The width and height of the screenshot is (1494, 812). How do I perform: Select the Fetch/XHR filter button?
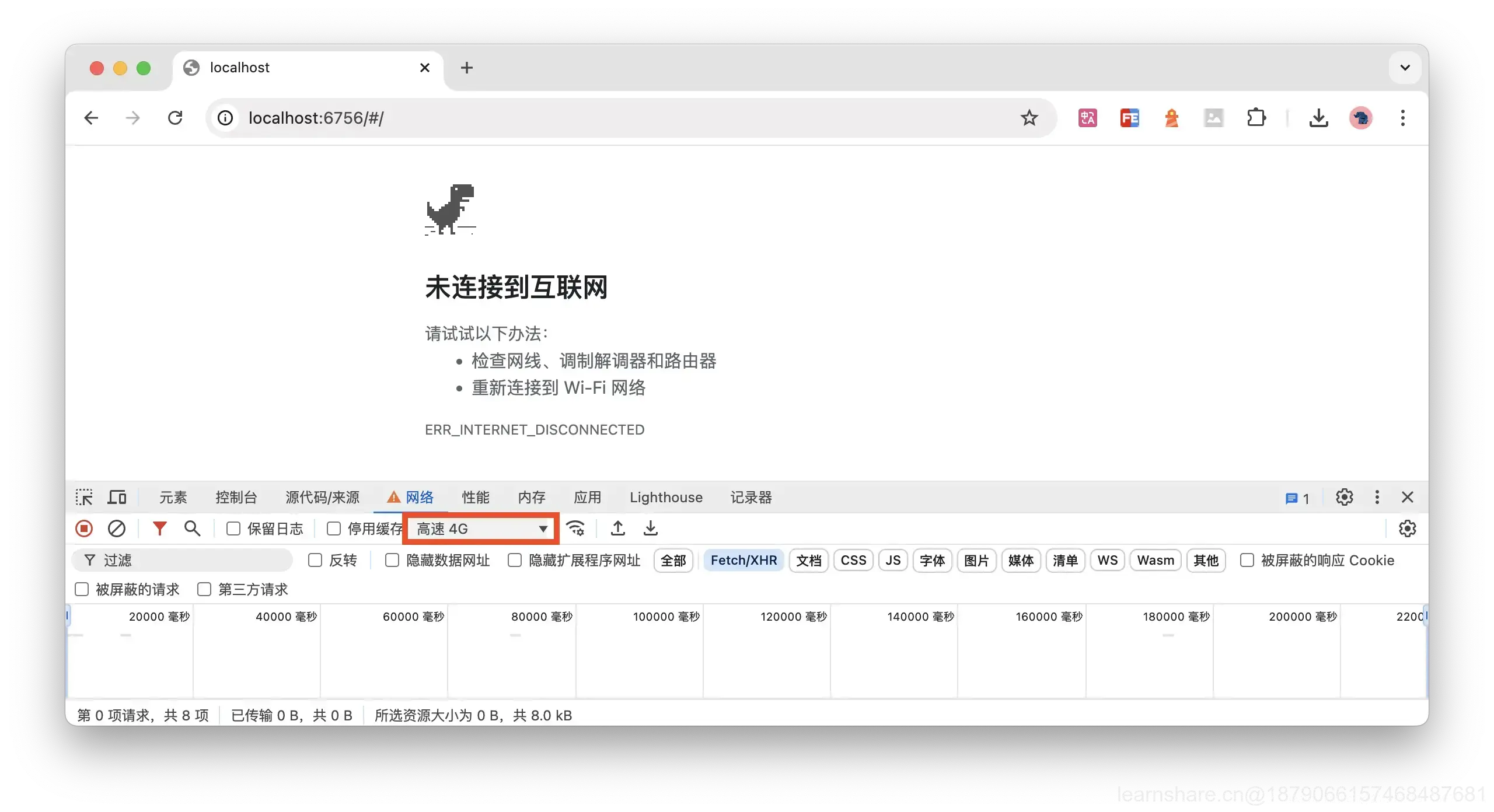(743, 561)
